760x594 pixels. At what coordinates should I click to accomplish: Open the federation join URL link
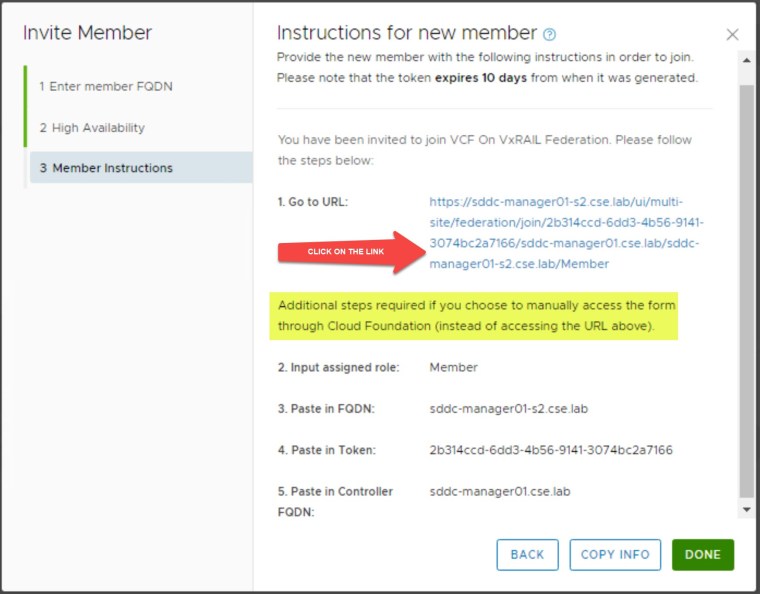coord(567,233)
